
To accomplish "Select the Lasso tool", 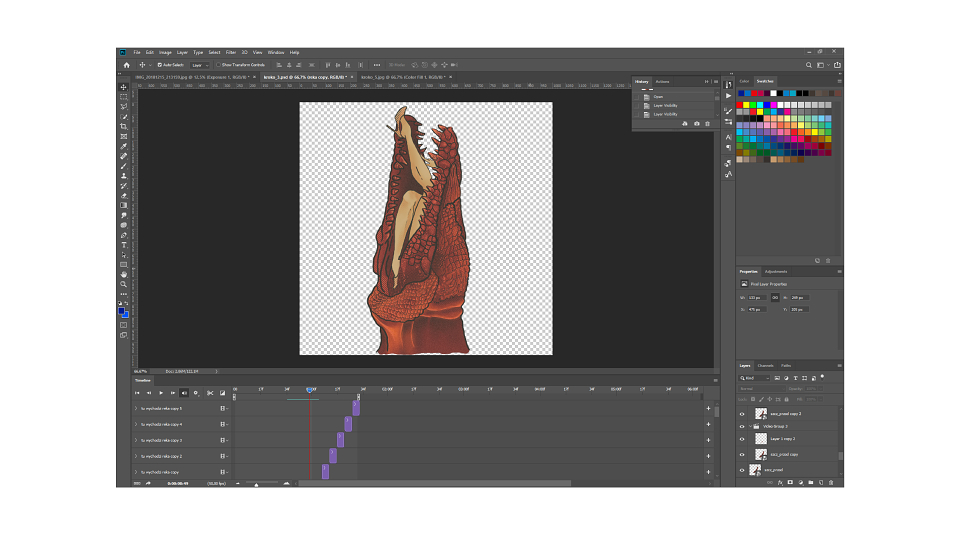I will coord(124,107).
